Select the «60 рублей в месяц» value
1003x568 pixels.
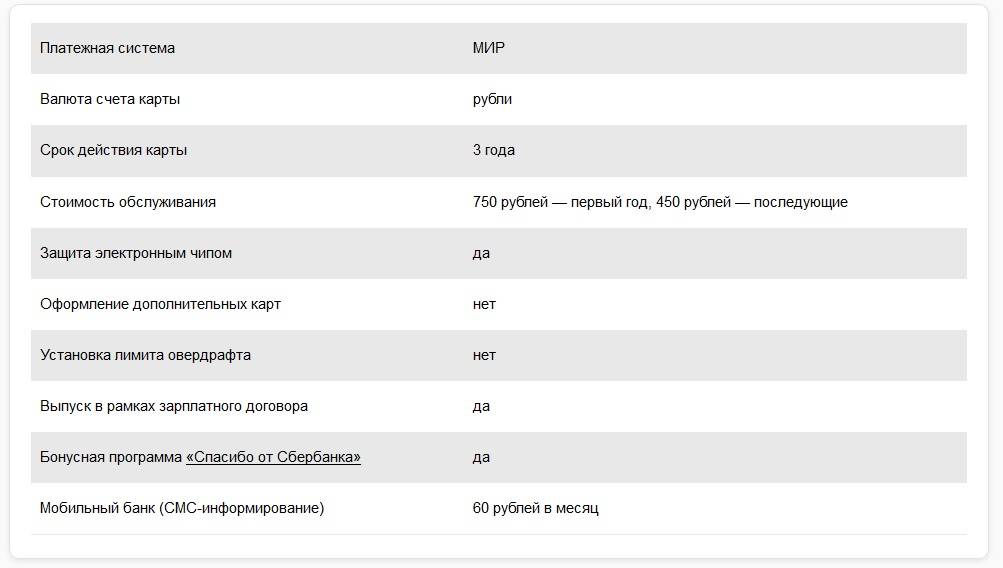pyautogui.click(x=535, y=508)
